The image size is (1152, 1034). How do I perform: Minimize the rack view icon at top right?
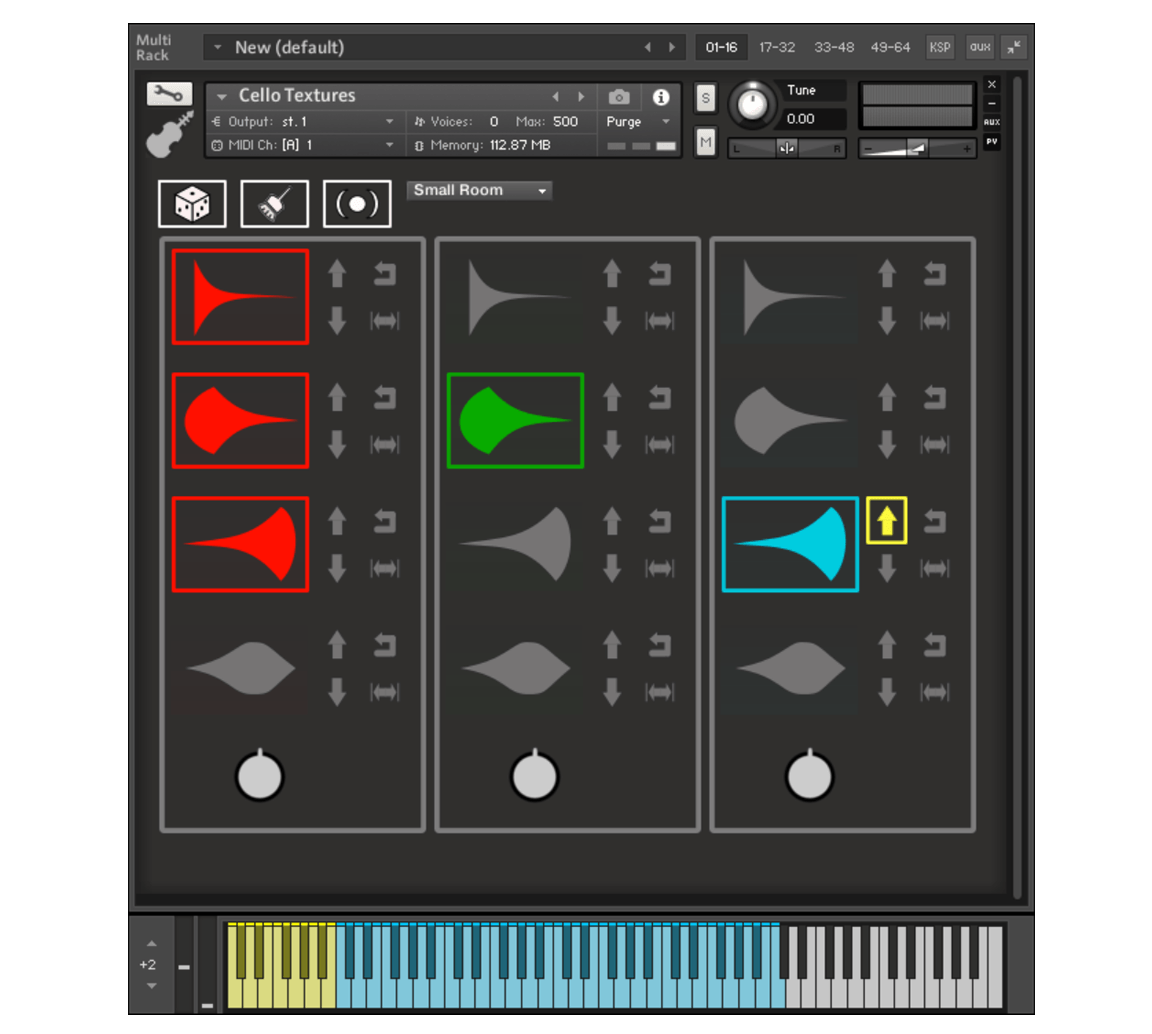[x=1014, y=47]
